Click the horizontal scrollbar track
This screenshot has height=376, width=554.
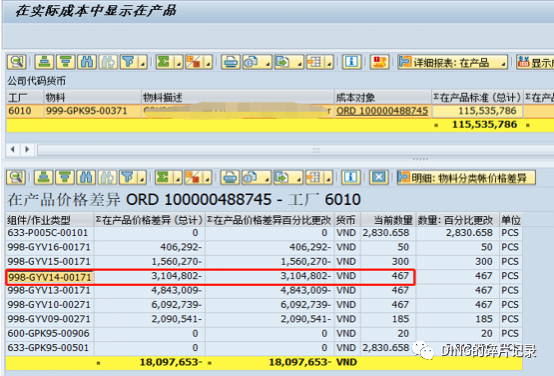[295, 150]
